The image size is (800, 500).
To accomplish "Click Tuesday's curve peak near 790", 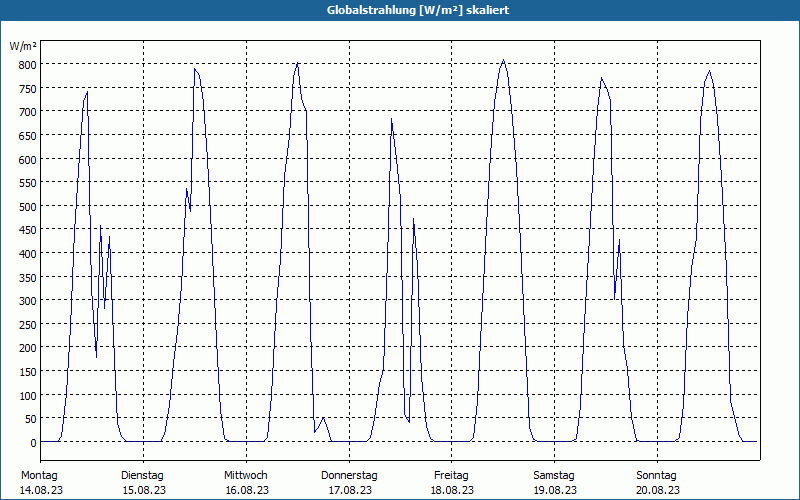I will click(x=194, y=69).
